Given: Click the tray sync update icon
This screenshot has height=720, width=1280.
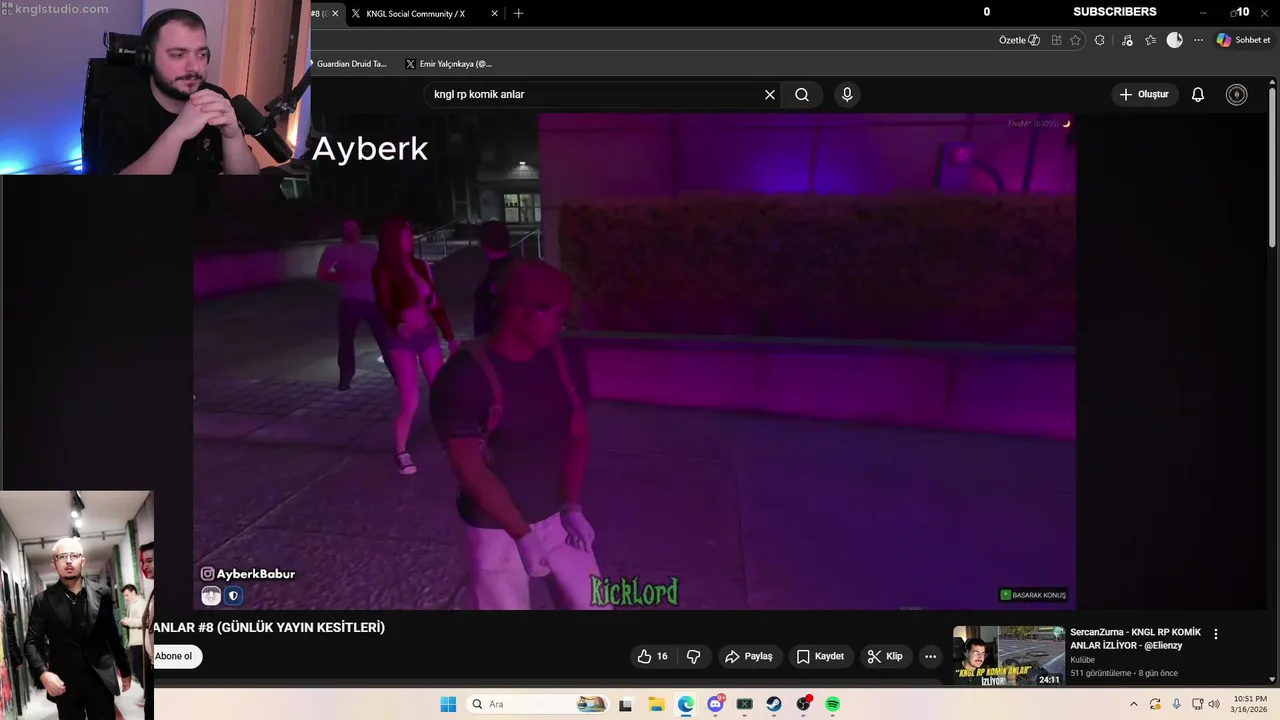Looking at the screenshot, I should click(x=1155, y=704).
